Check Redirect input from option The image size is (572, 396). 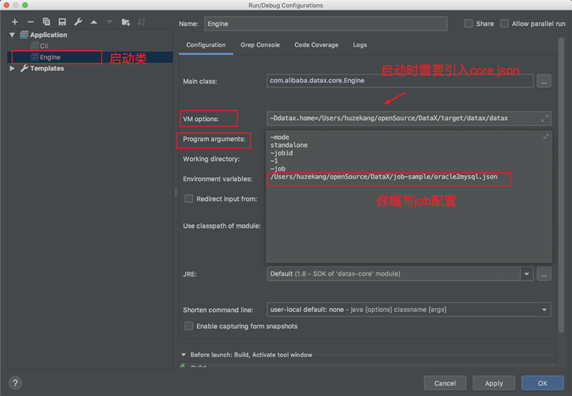tap(189, 199)
